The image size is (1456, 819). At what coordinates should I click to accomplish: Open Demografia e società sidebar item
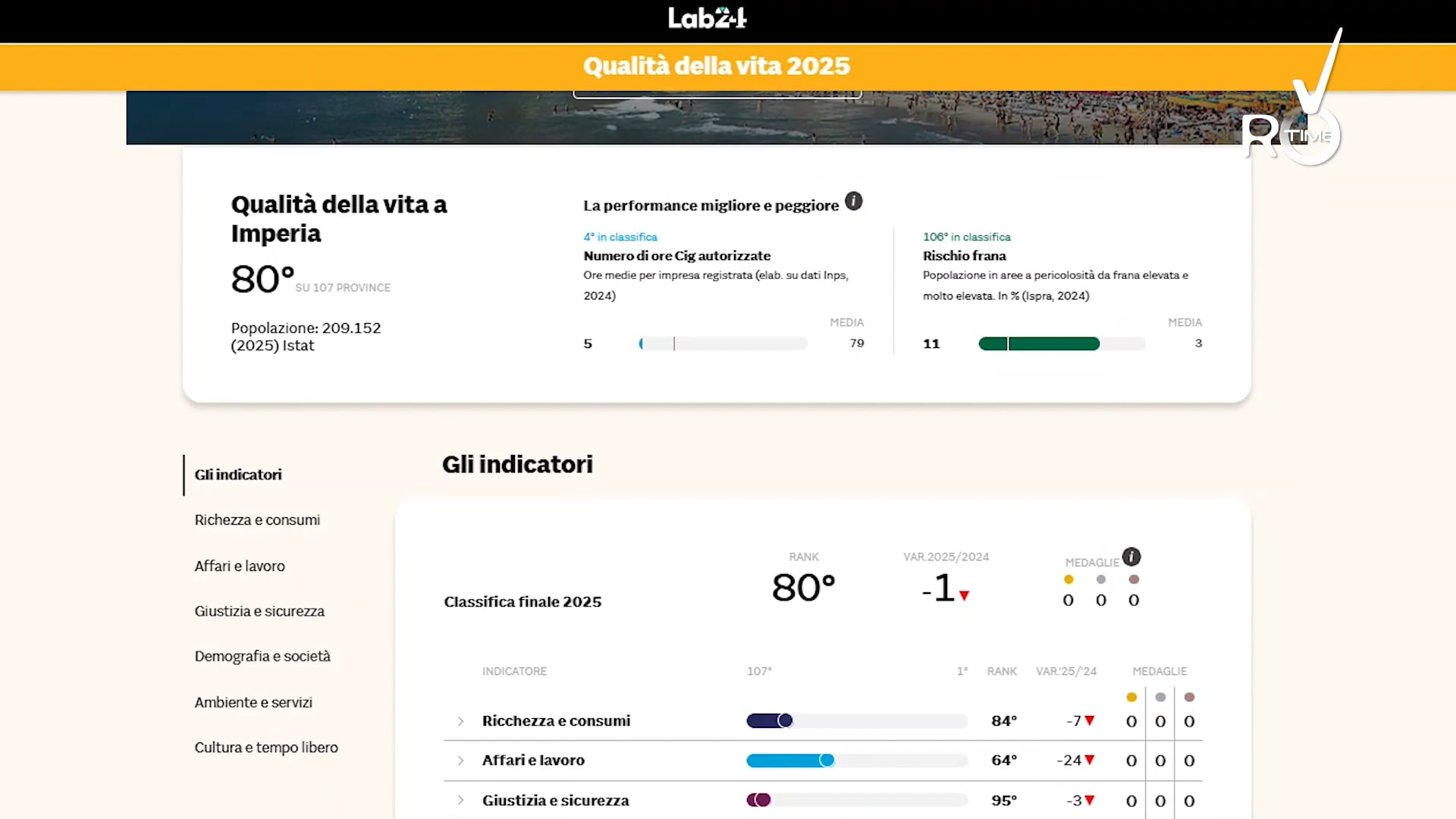tap(262, 657)
